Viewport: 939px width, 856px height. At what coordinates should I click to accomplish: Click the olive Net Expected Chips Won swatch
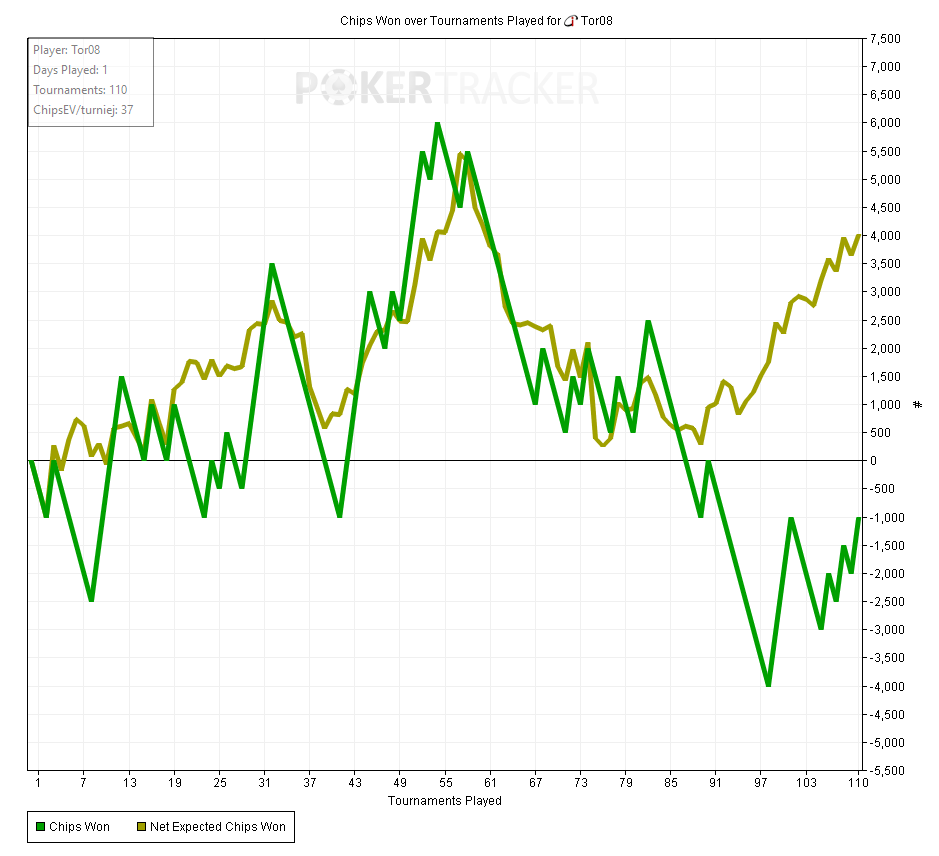(x=141, y=827)
